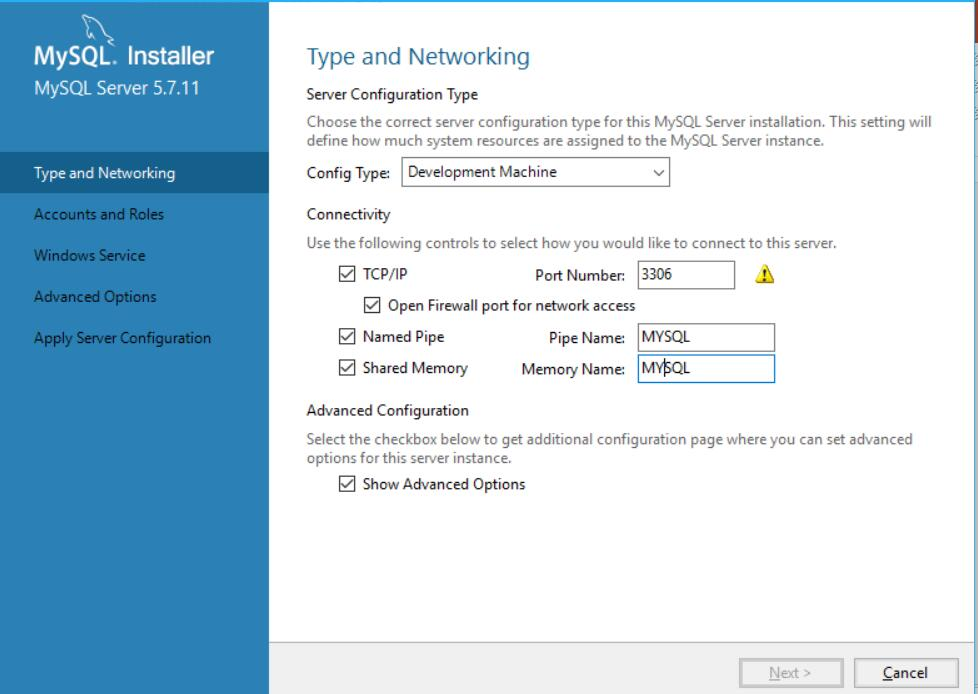Viewport: 978px width, 694px height.
Task: Focus the Pipe Name input field
Action: 706,337
